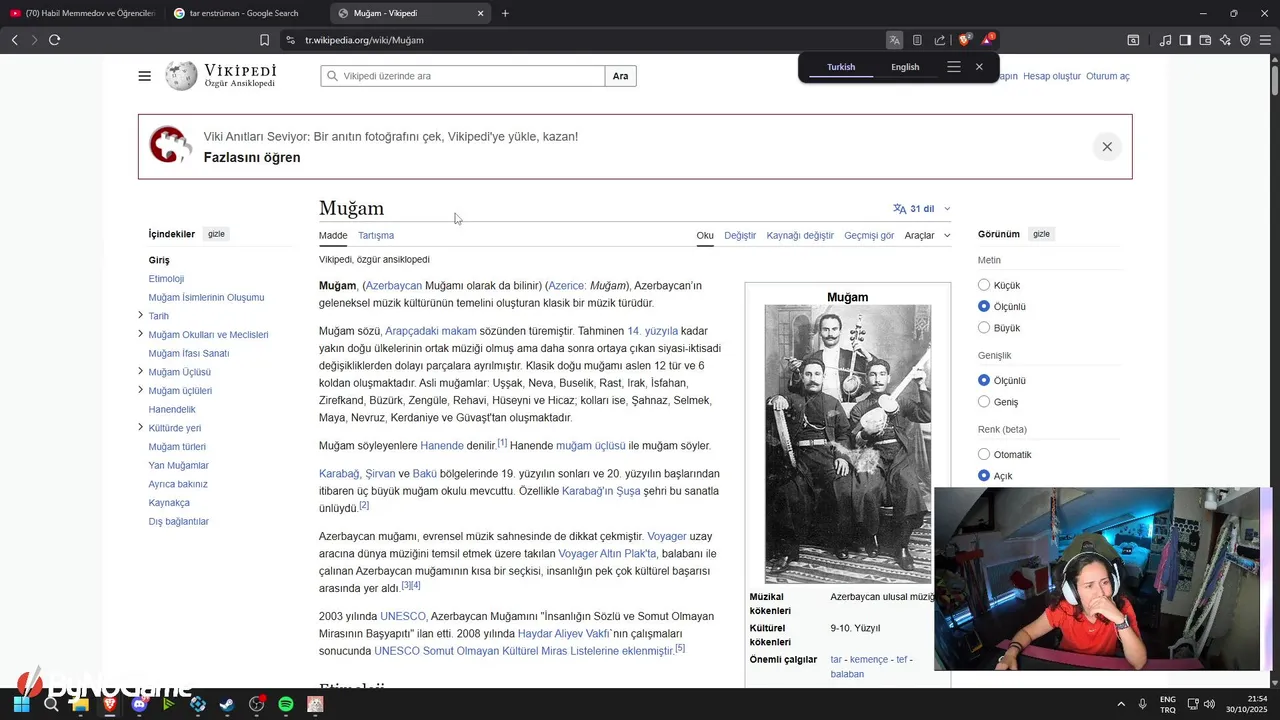Open the media playlist music note icon
This screenshot has height=720, width=1280.
pos(1165,40)
